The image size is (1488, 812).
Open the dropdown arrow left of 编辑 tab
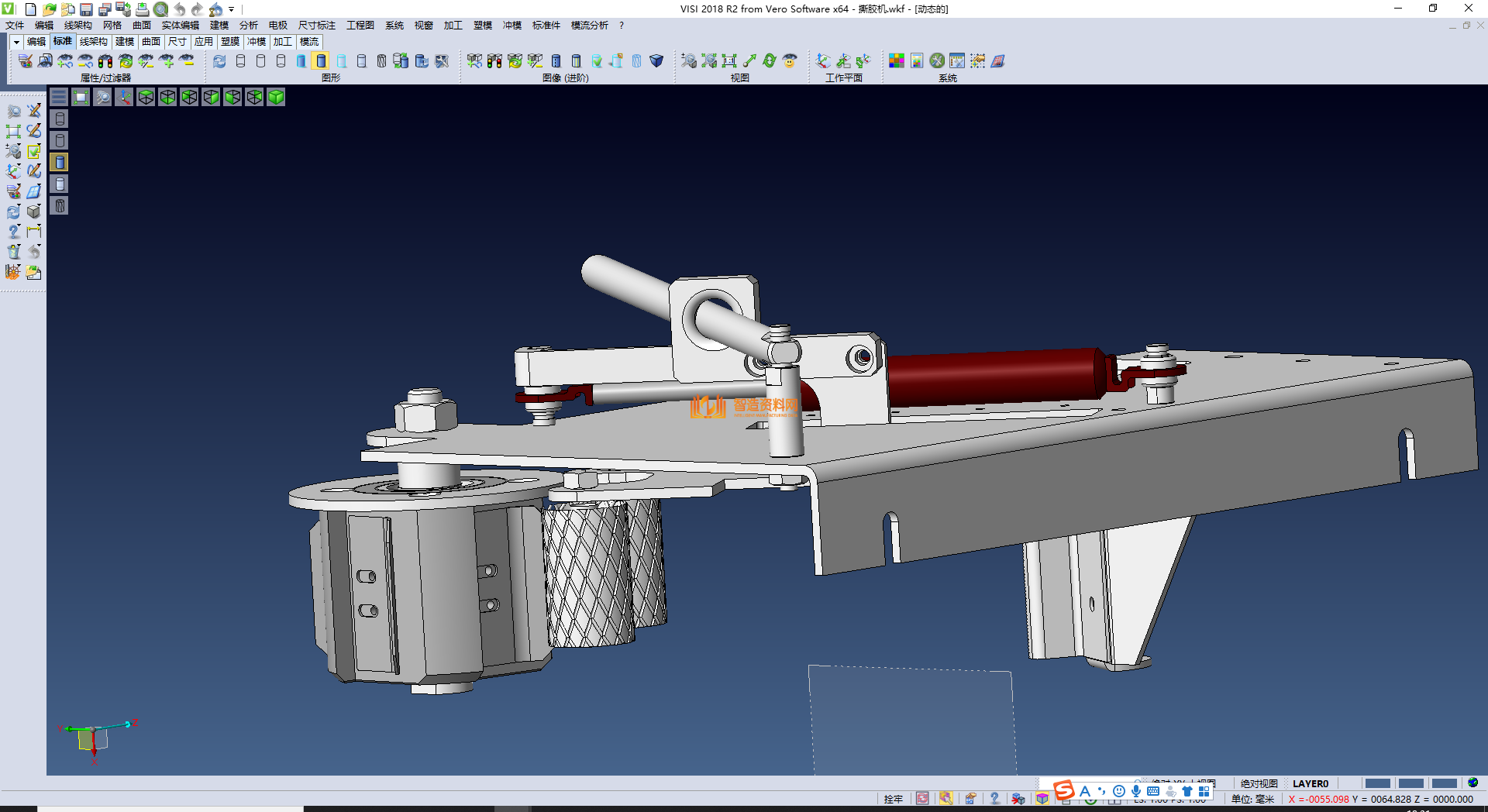point(16,42)
